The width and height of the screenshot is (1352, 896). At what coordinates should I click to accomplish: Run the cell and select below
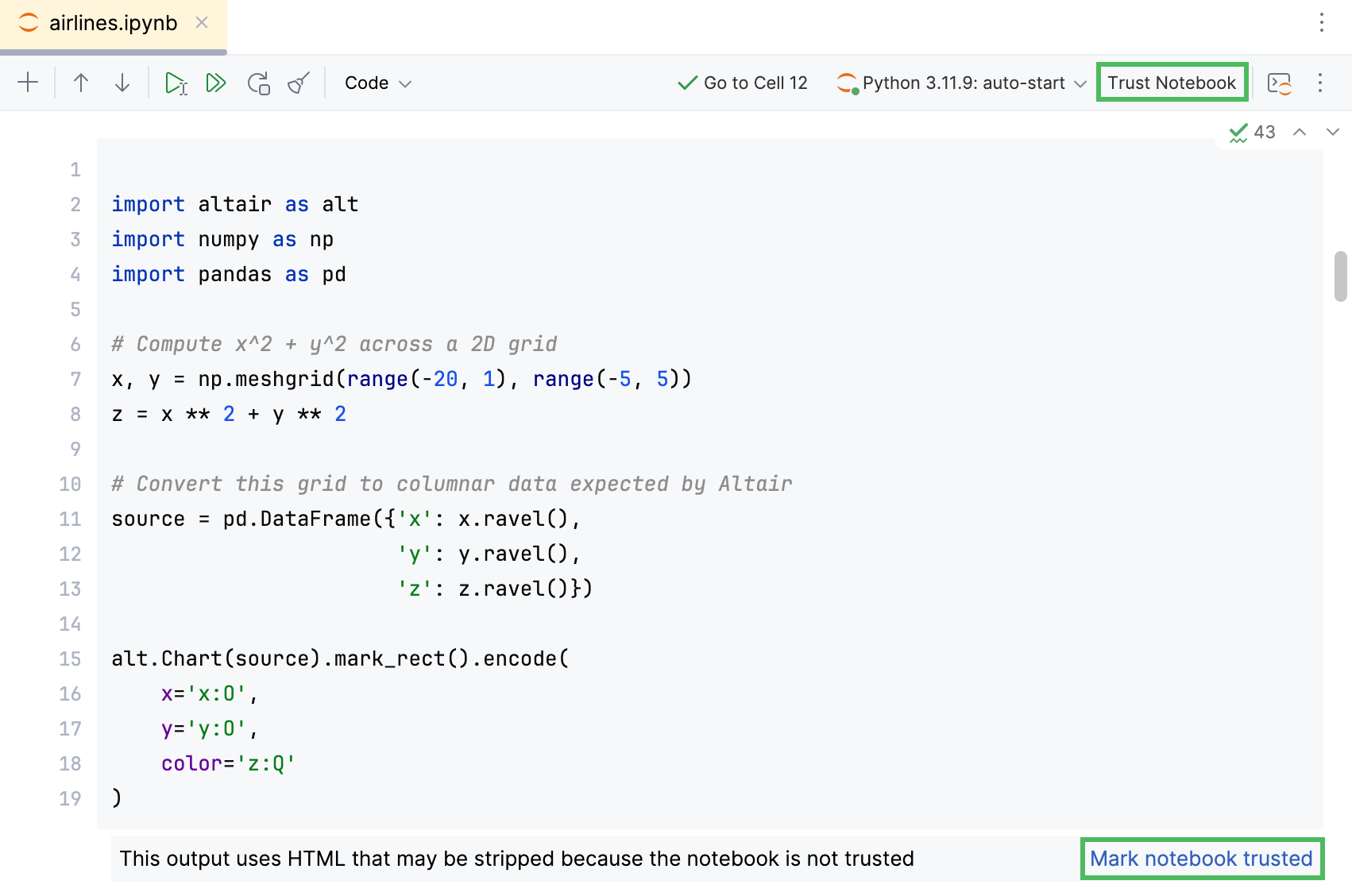point(176,82)
